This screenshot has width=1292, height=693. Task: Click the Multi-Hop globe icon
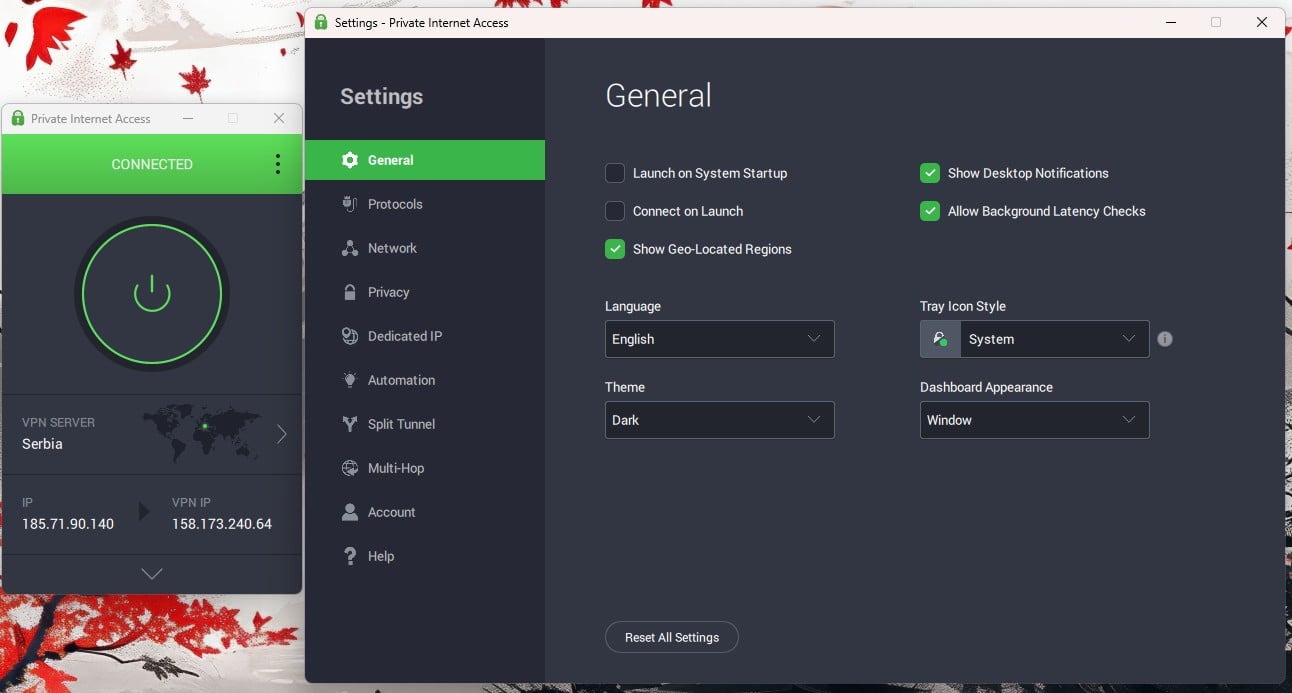pyautogui.click(x=350, y=468)
